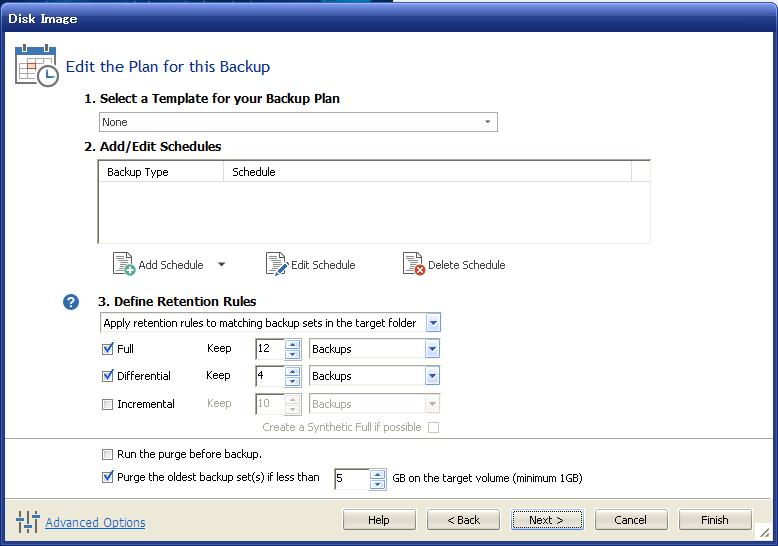Expand the Add Schedule dropdown arrow
The width and height of the screenshot is (778, 546).
pyautogui.click(x=222, y=265)
